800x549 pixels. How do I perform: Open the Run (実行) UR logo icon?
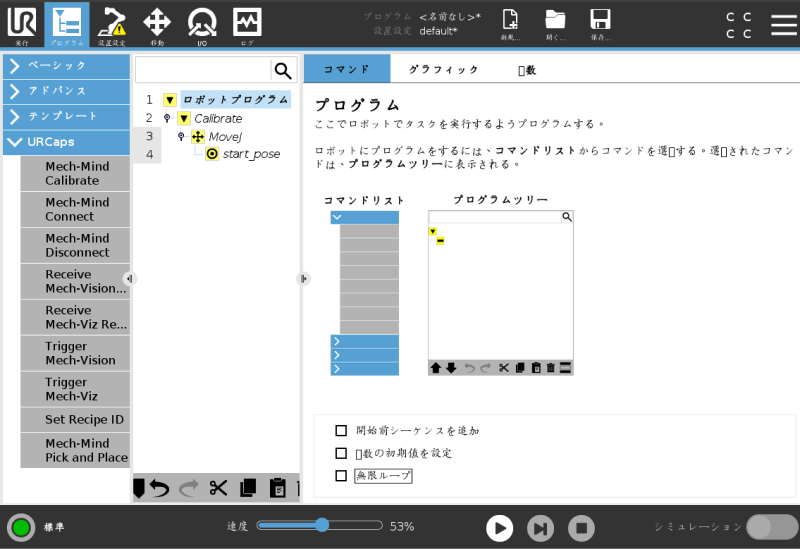coord(21,24)
